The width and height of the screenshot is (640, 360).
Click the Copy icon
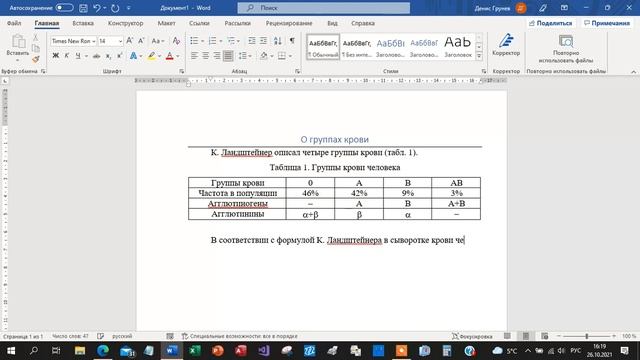click(36, 49)
